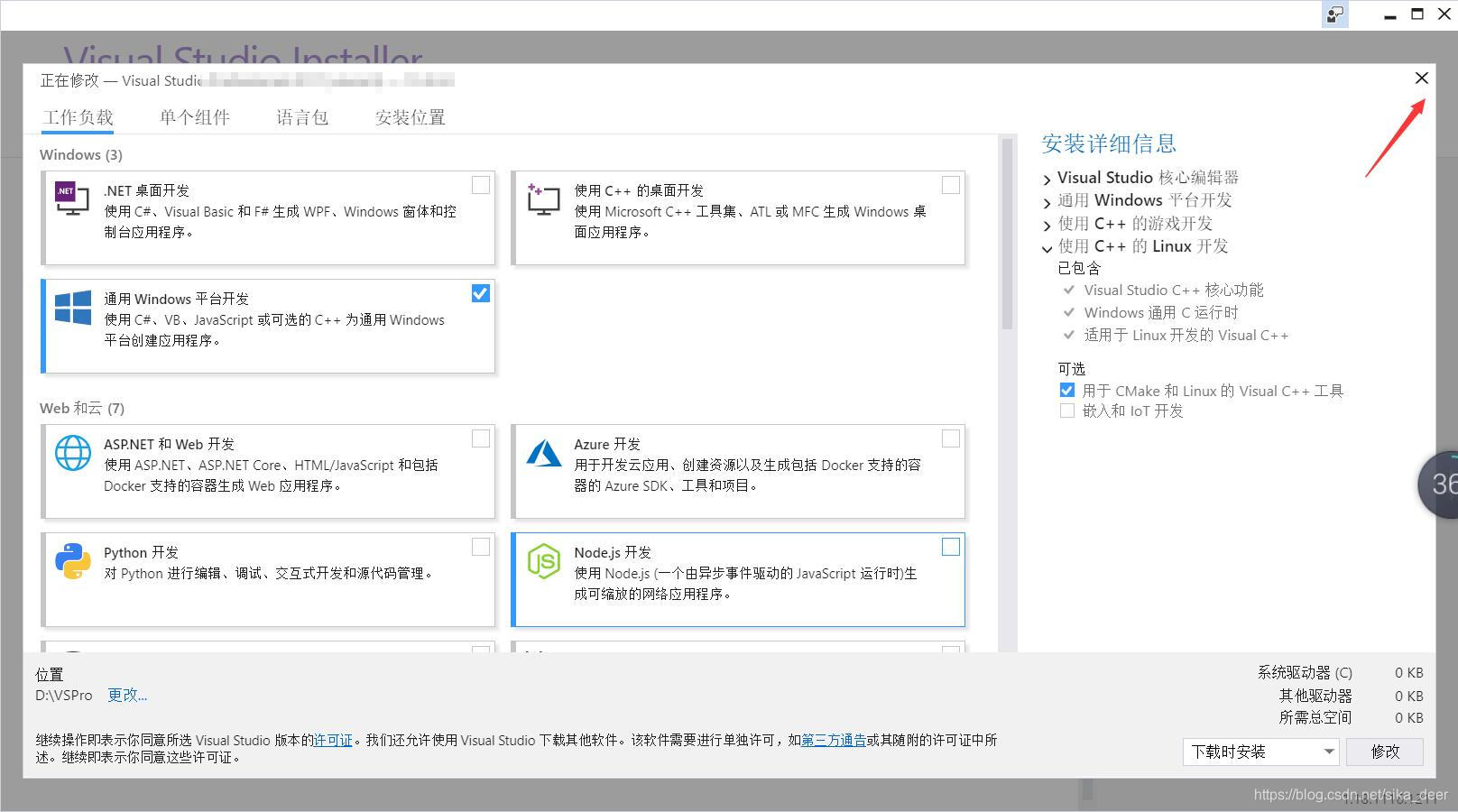This screenshot has height=812, width=1458.
Task: Click the Python logo icon
Action: point(73,560)
